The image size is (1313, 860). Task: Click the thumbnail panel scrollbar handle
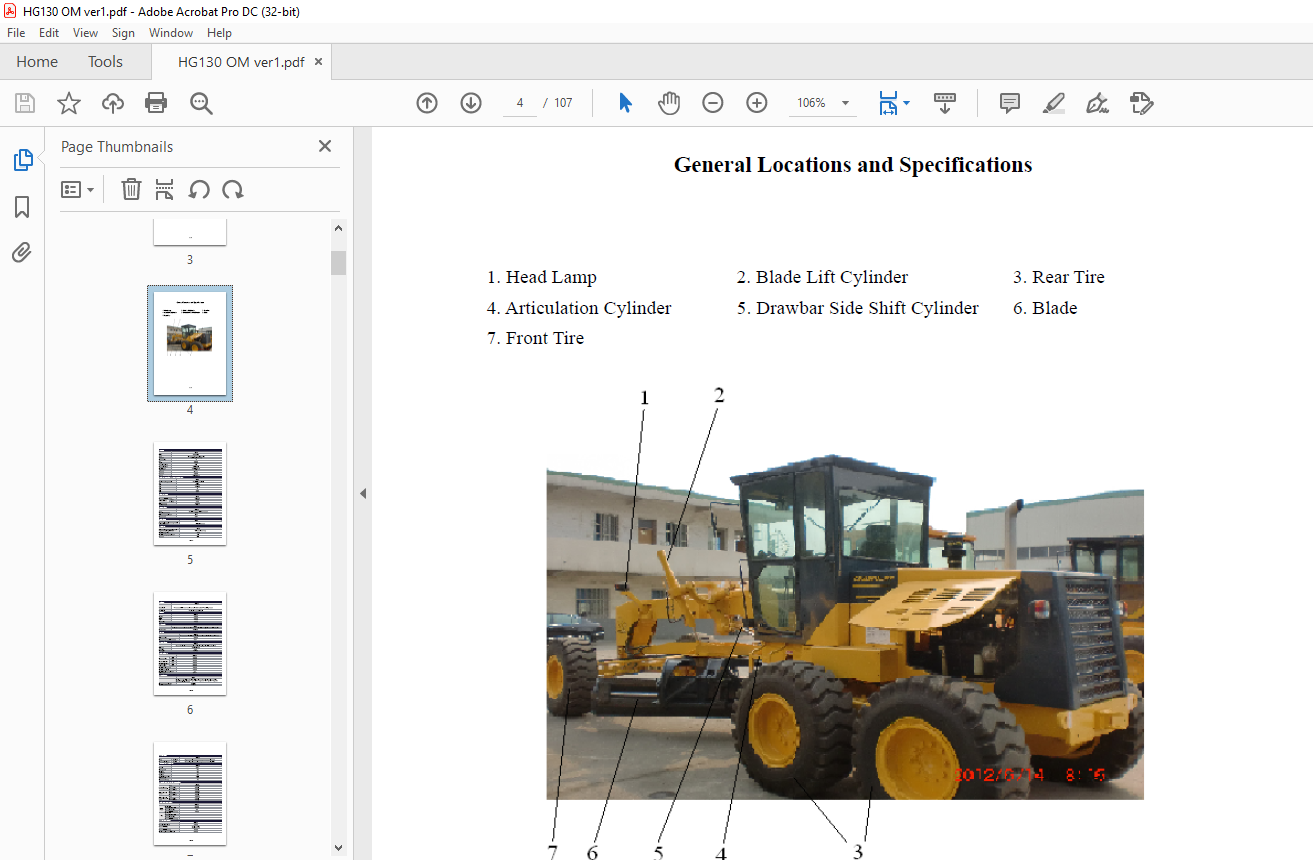click(338, 262)
